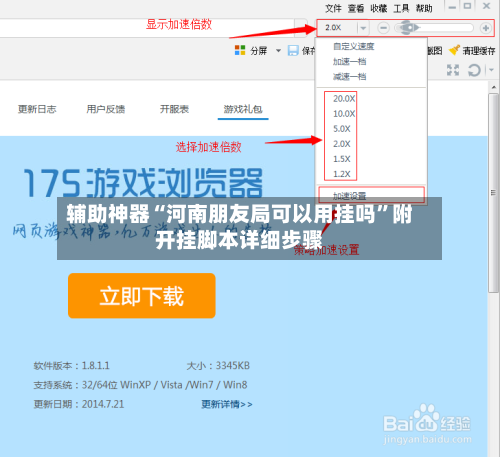Viewport: 500px width, 457px height.
Task: Click the 大小：3345KB text
Action: 218,366
